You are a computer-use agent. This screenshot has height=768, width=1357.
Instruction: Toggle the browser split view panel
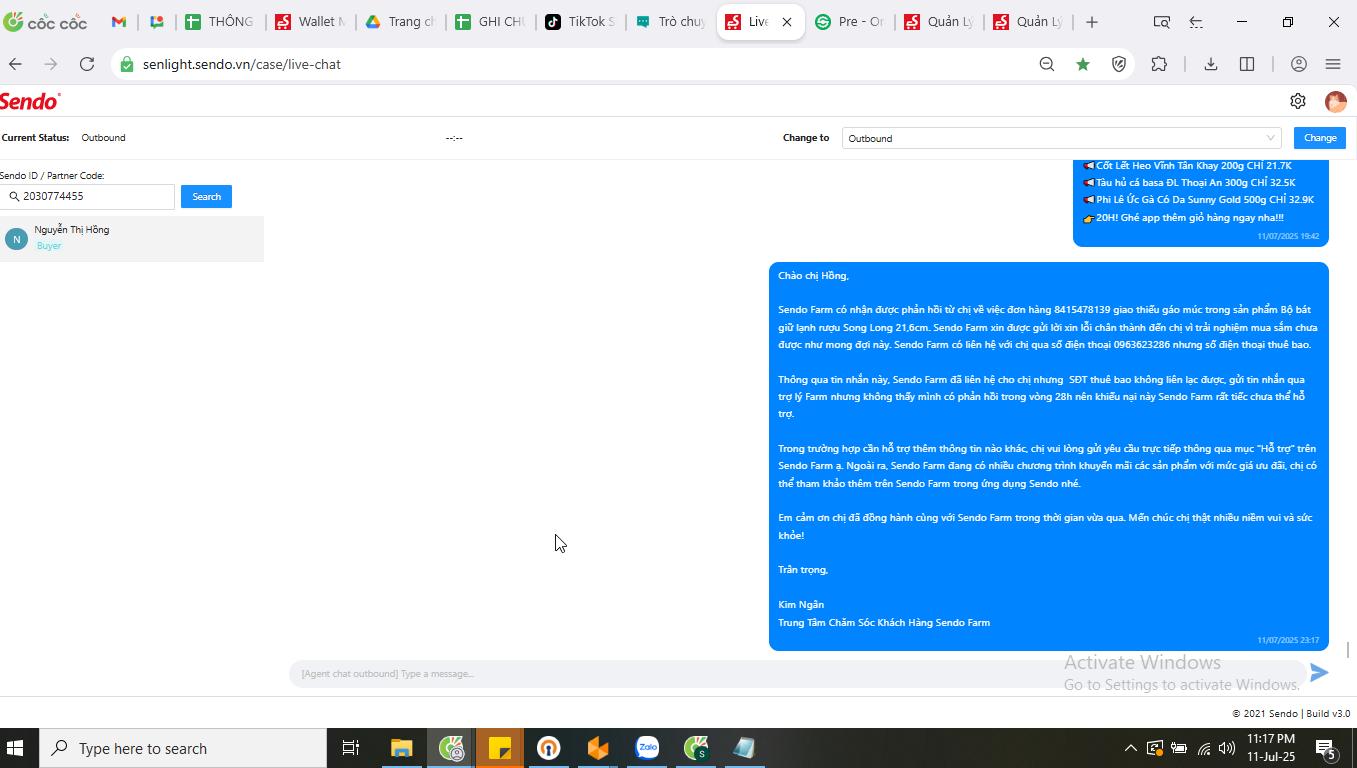pyautogui.click(x=1247, y=64)
